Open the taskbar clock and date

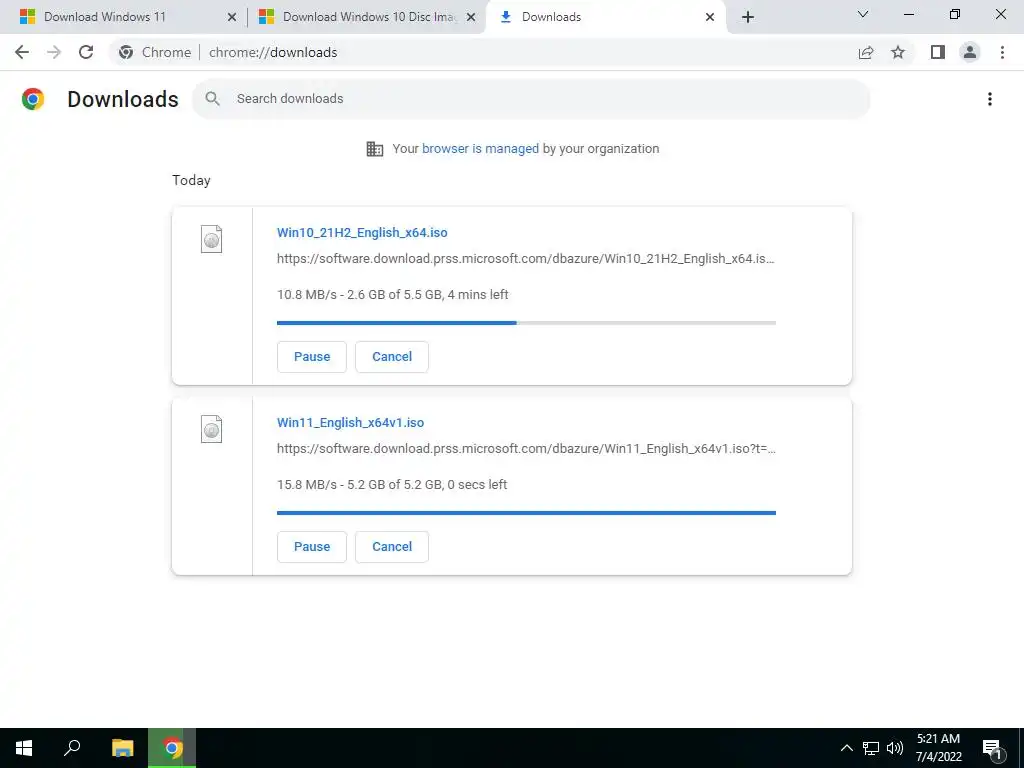click(938, 748)
